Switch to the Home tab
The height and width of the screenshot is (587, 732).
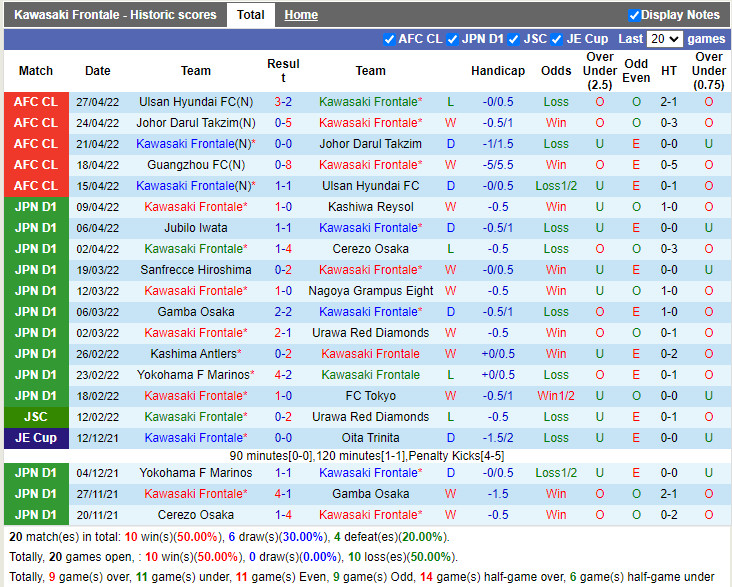300,15
